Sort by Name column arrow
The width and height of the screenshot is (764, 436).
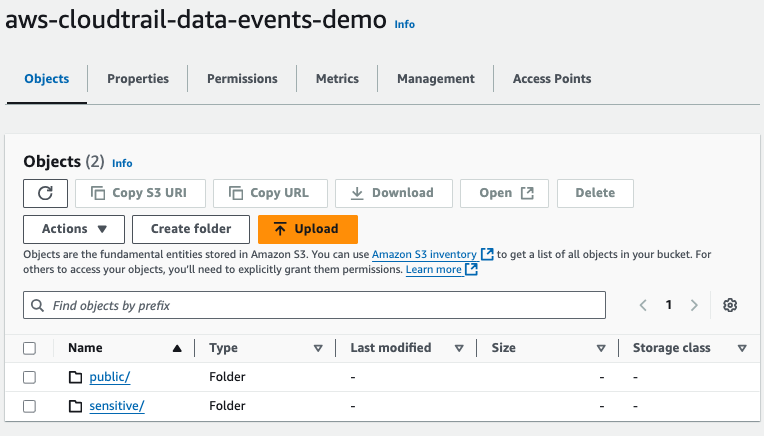click(x=177, y=348)
